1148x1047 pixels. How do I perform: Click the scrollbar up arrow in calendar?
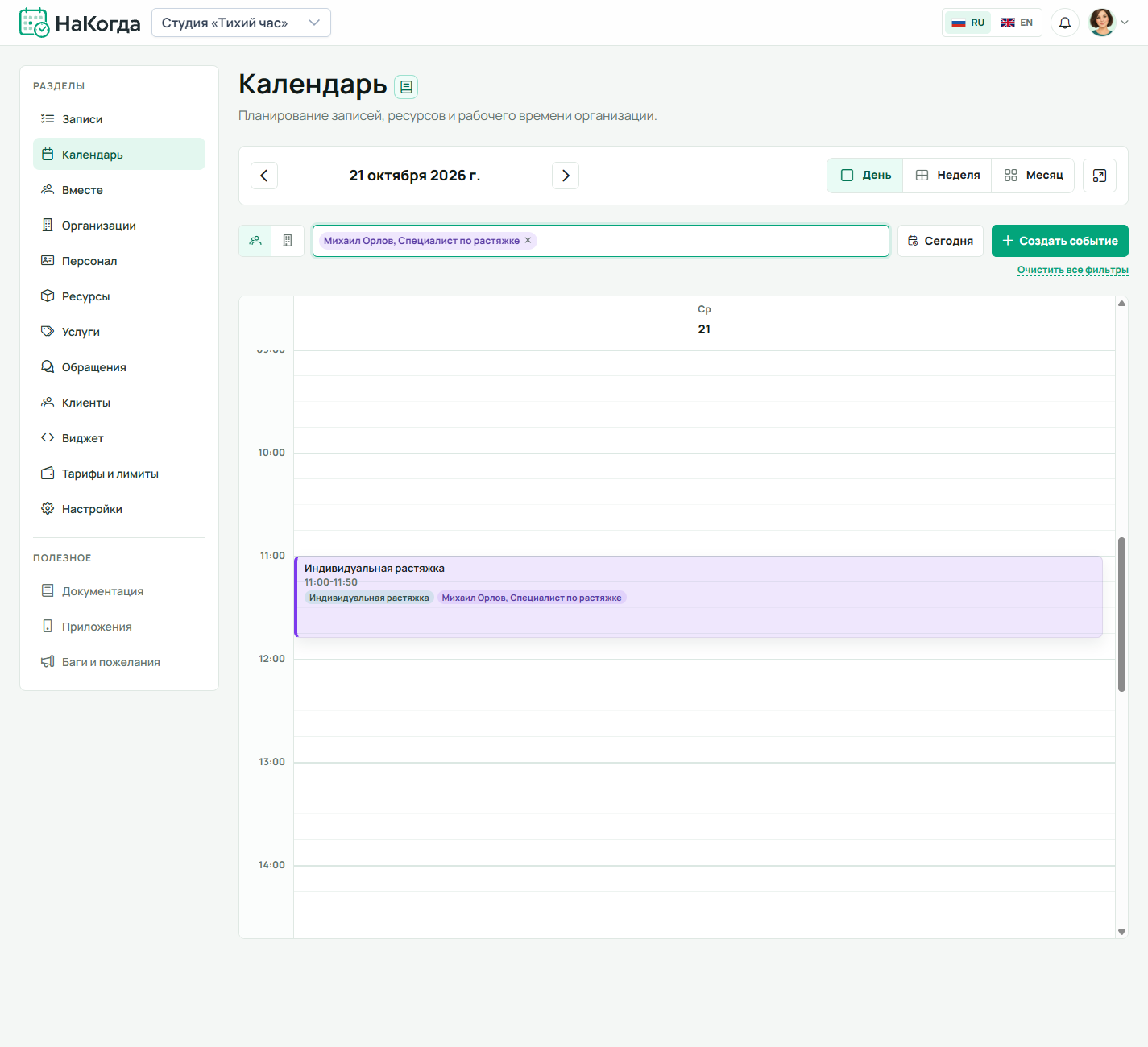tap(1121, 303)
